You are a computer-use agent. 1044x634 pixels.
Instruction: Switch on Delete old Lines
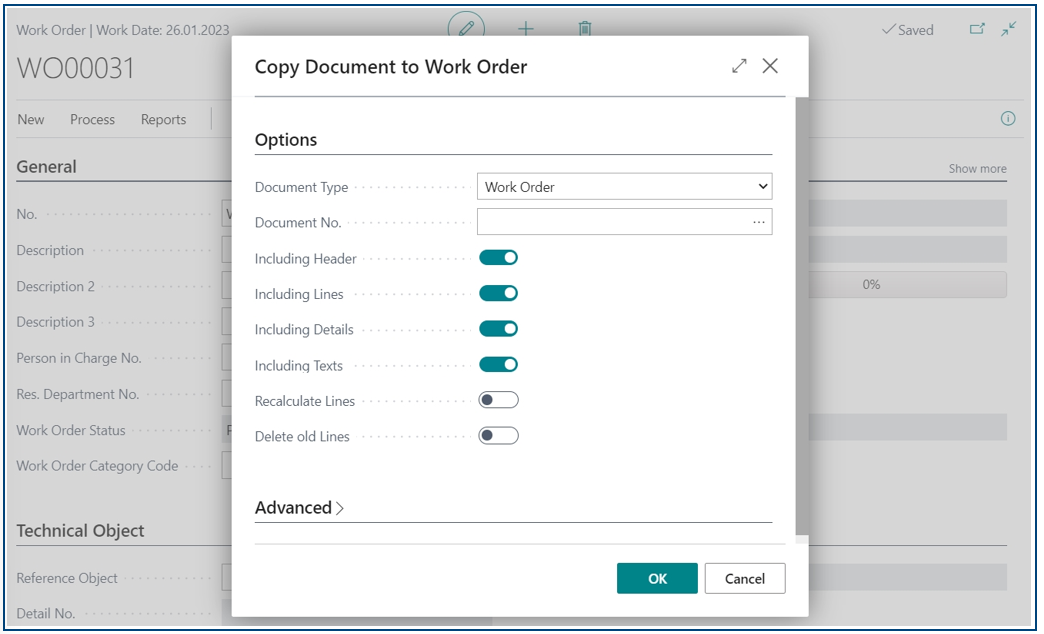[x=498, y=436]
